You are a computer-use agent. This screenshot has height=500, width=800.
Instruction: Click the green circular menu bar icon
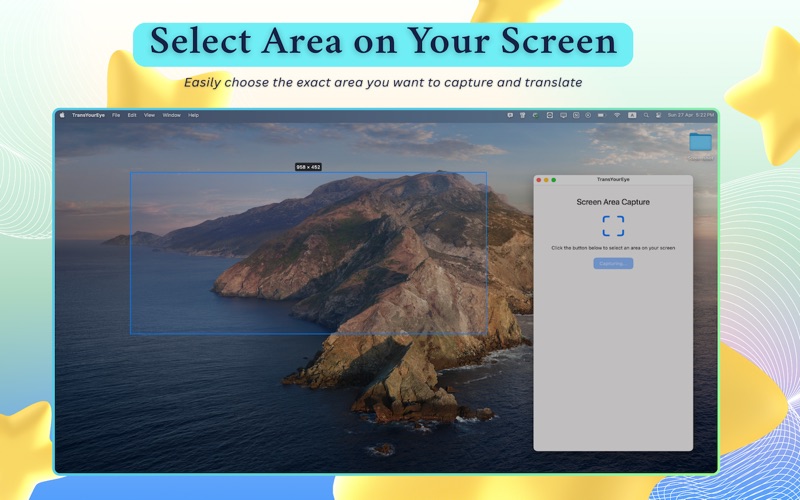(x=535, y=115)
